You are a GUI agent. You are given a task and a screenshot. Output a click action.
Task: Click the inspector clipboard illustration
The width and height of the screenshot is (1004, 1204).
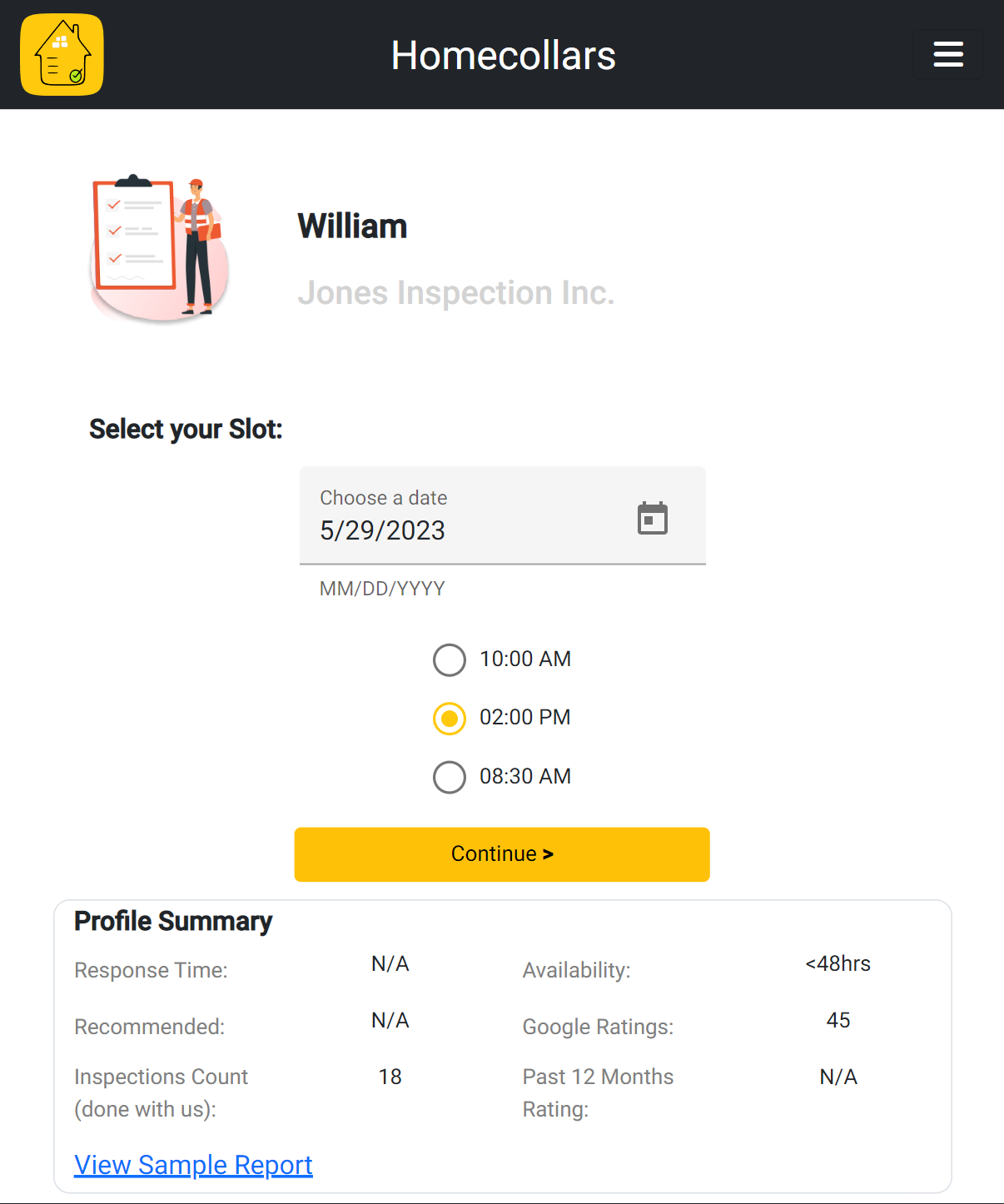click(158, 248)
